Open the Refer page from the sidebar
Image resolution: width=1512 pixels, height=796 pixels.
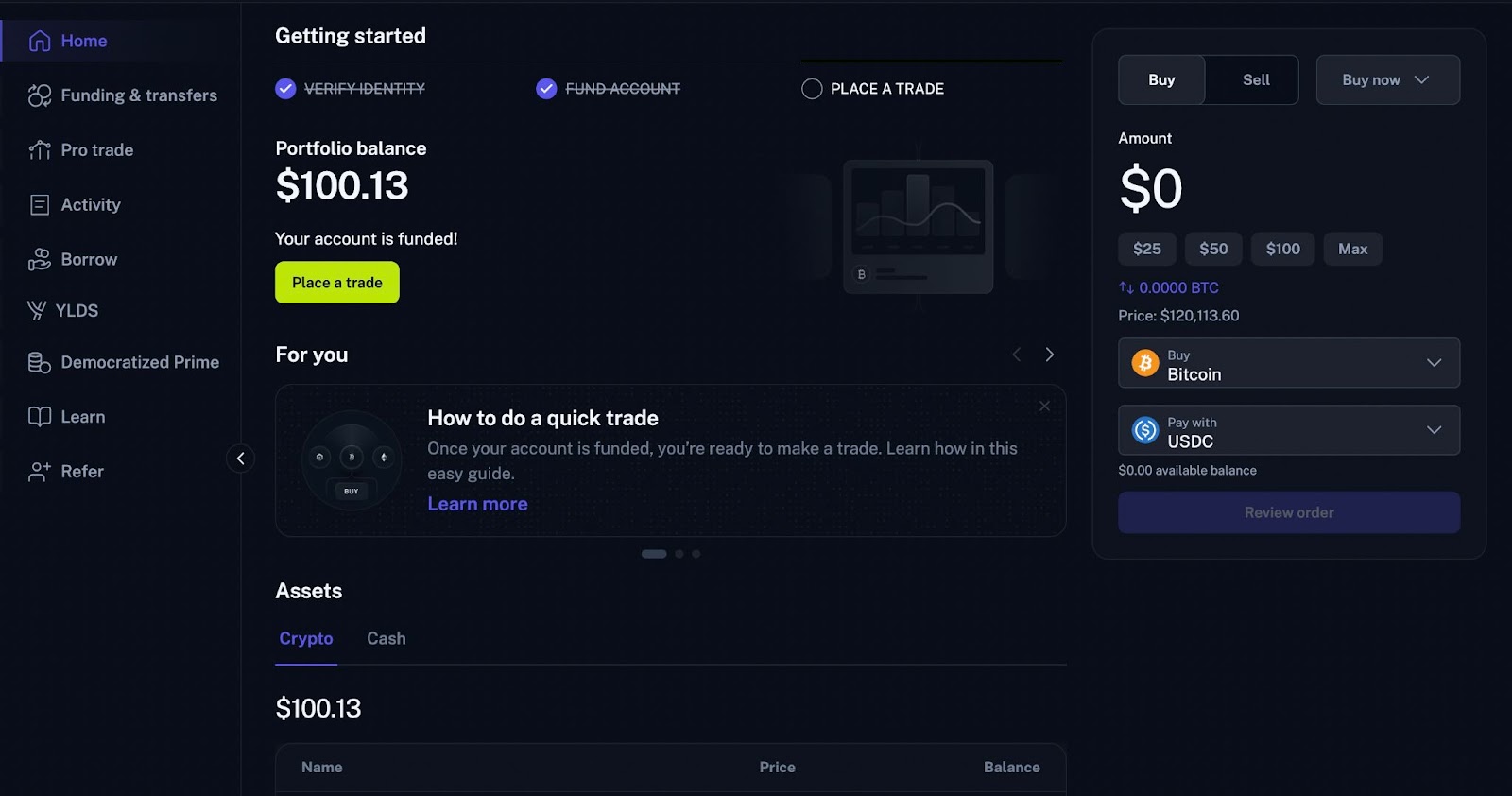click(x=82, y=471)
